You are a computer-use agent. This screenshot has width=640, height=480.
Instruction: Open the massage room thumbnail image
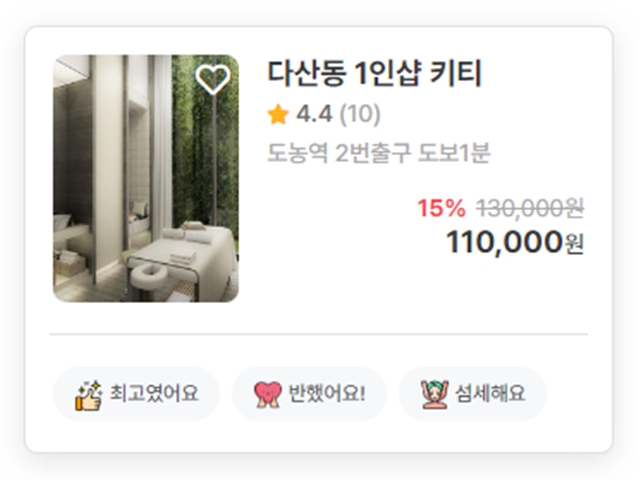(146, 178)
